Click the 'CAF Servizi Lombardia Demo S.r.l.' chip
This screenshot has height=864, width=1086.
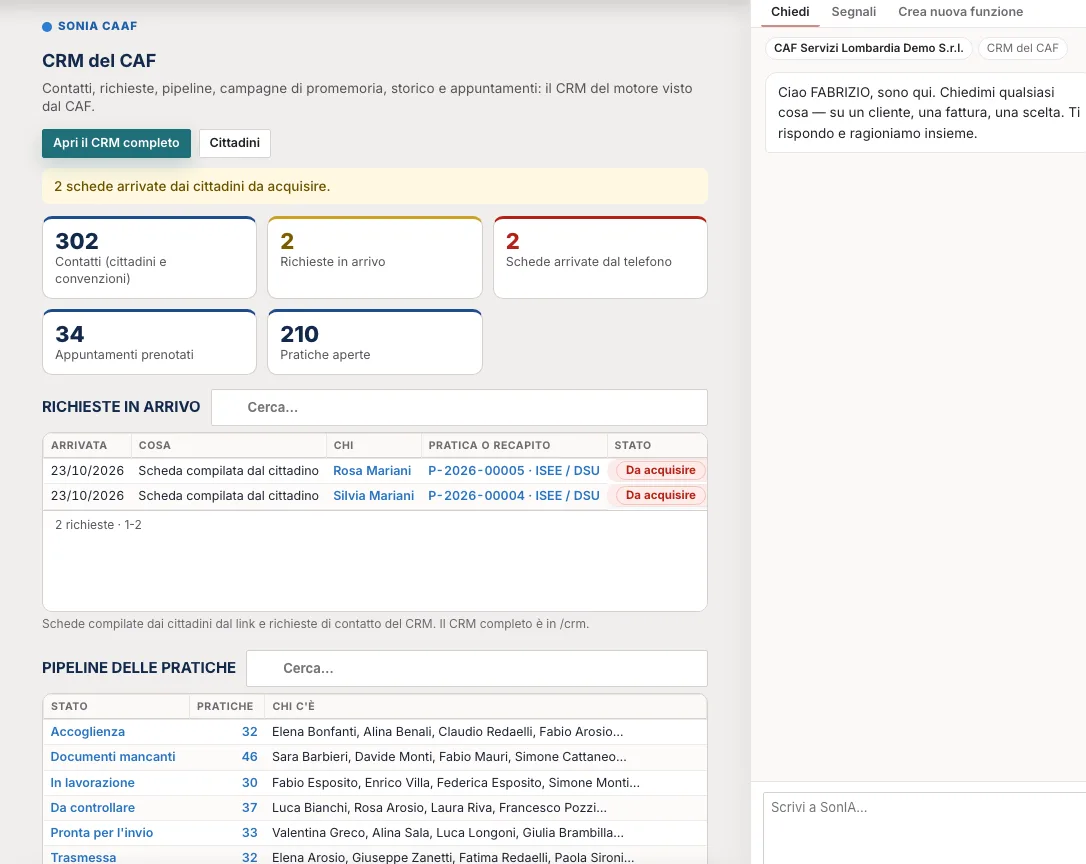point(869,48)
